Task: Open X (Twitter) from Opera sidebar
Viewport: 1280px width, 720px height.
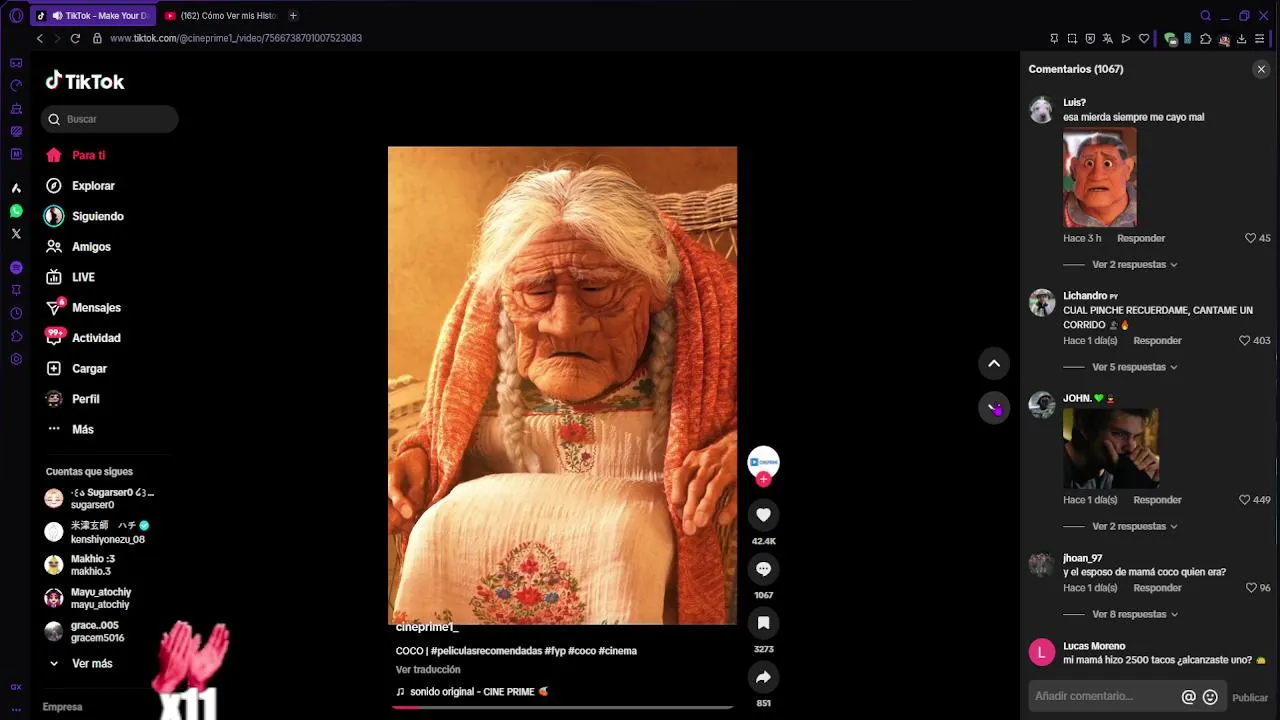Action: (x=16, y=234)
